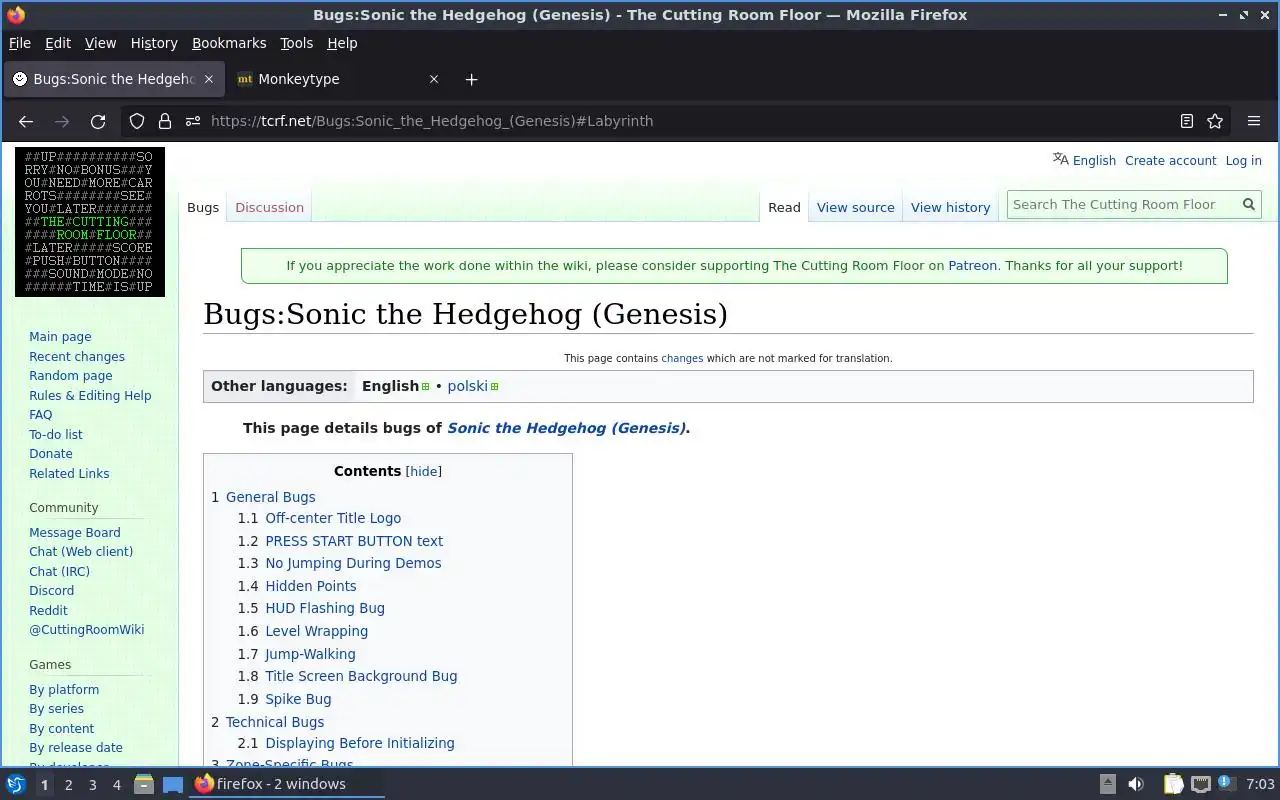Open the polski translation link
The width and height of the screenshot is (1280, 800).
pos(467,386)
